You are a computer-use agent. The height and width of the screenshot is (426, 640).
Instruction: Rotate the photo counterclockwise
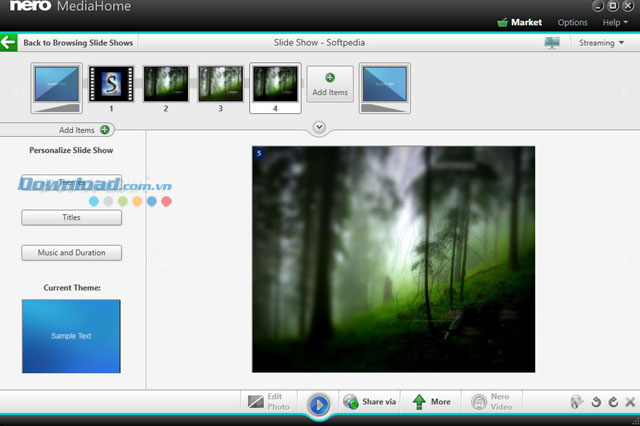(594, 402)
